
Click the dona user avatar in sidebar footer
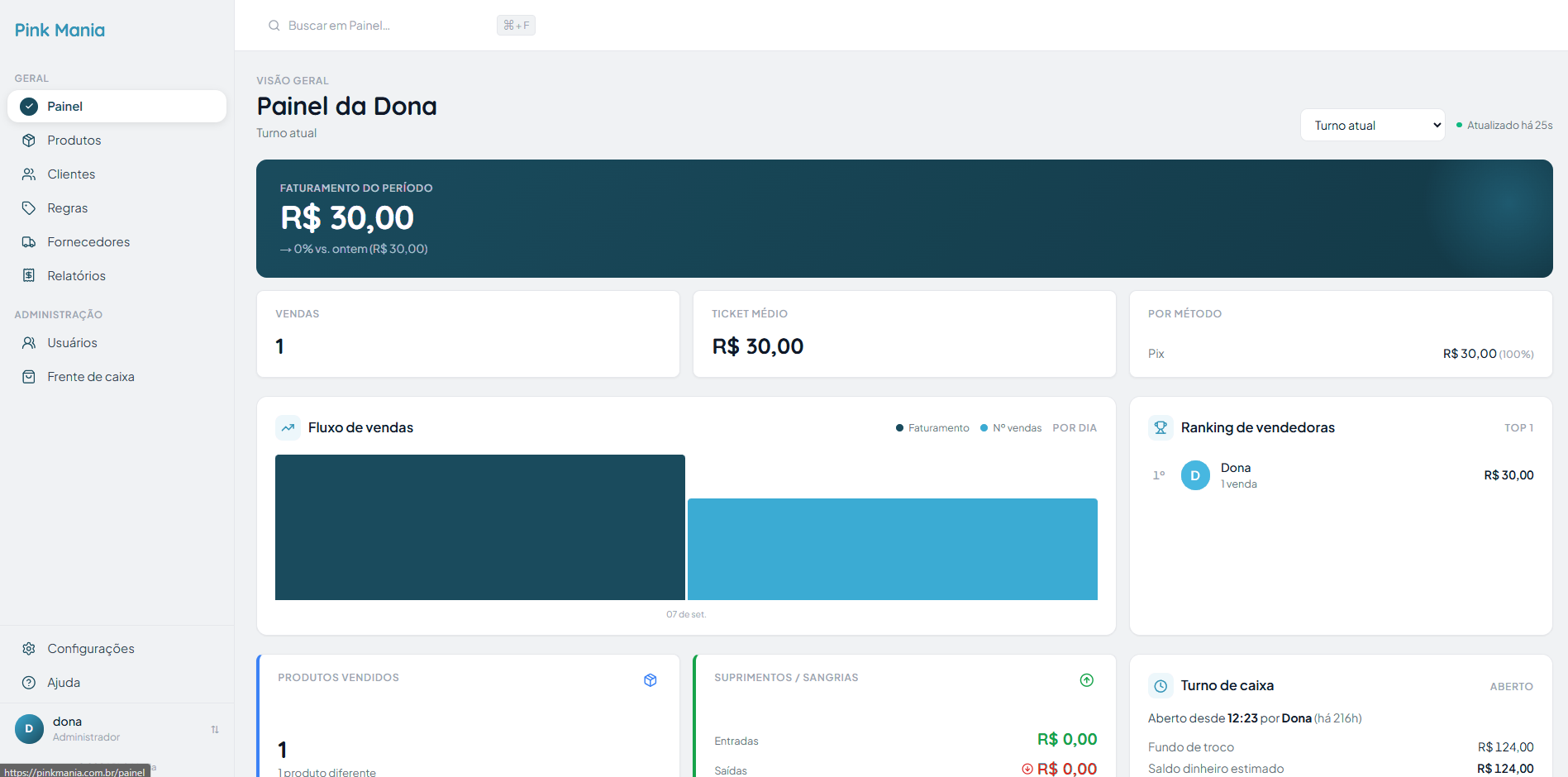29,729
